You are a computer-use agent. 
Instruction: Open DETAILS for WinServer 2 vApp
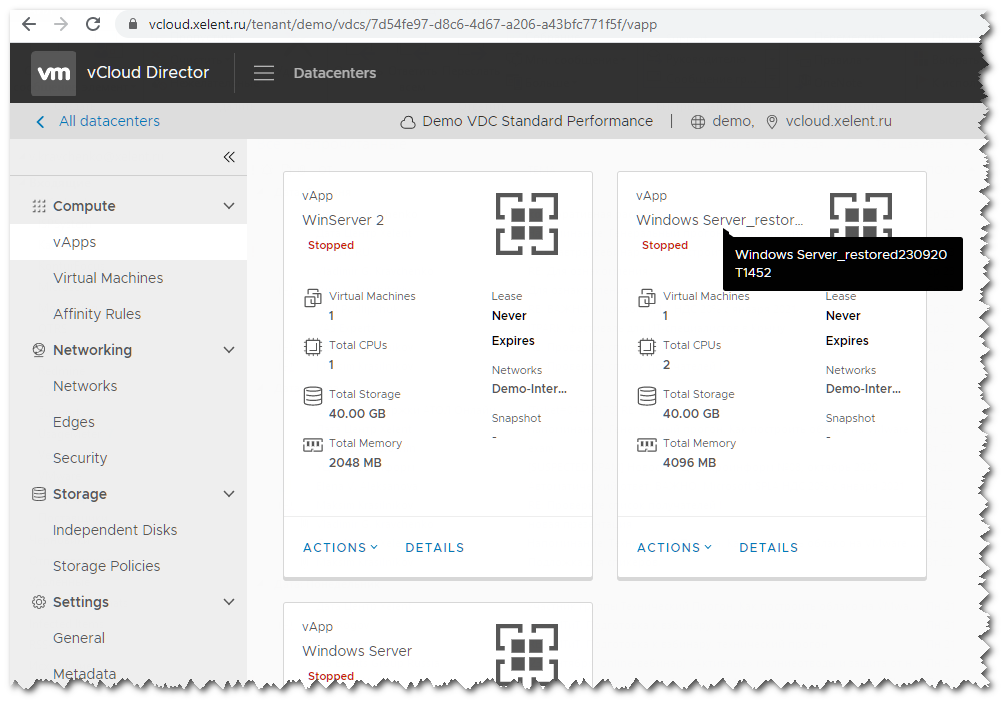[434, 547]
